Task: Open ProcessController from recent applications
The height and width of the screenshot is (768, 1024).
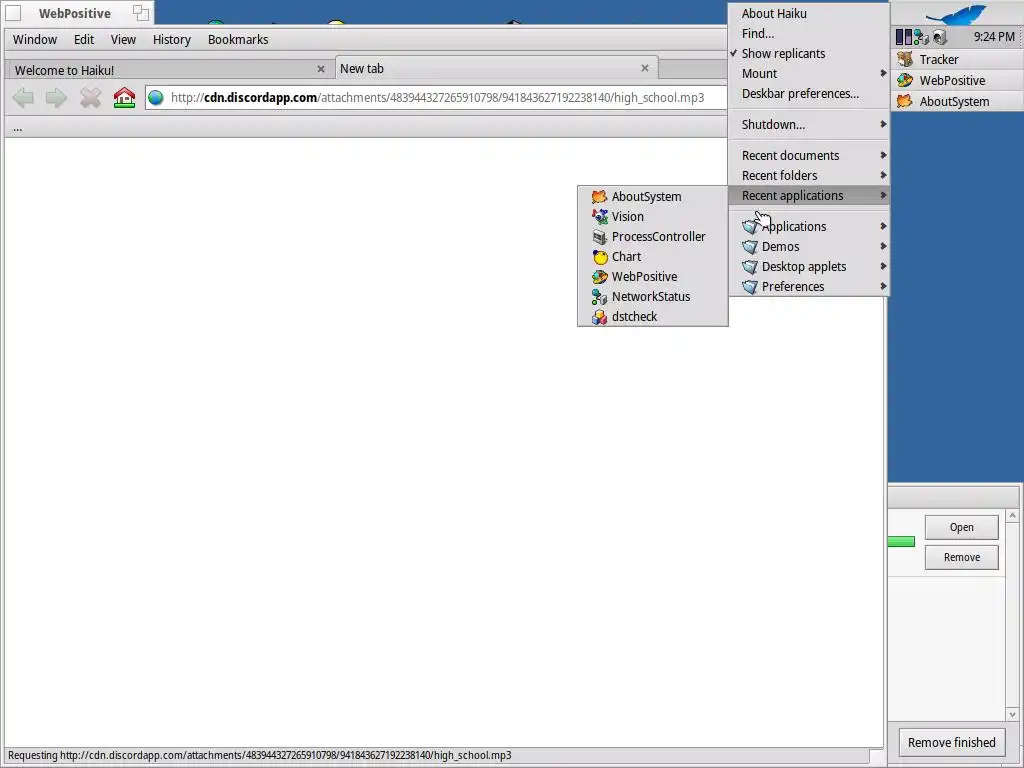Action: (652, 236)
